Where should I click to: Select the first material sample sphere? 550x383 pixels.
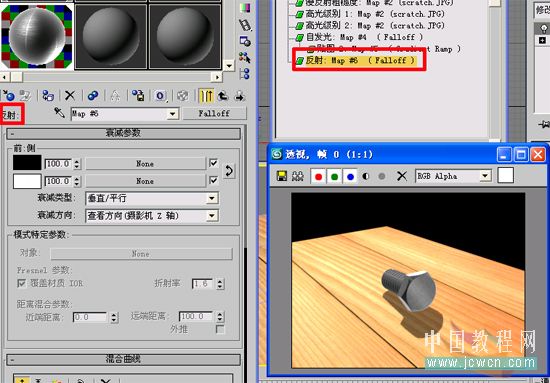point(37,35)
